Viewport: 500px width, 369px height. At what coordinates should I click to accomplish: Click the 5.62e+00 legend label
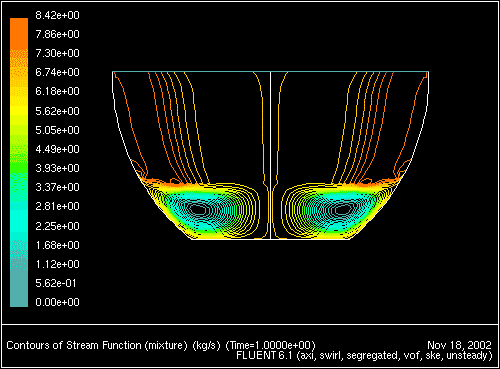[57, 111]
